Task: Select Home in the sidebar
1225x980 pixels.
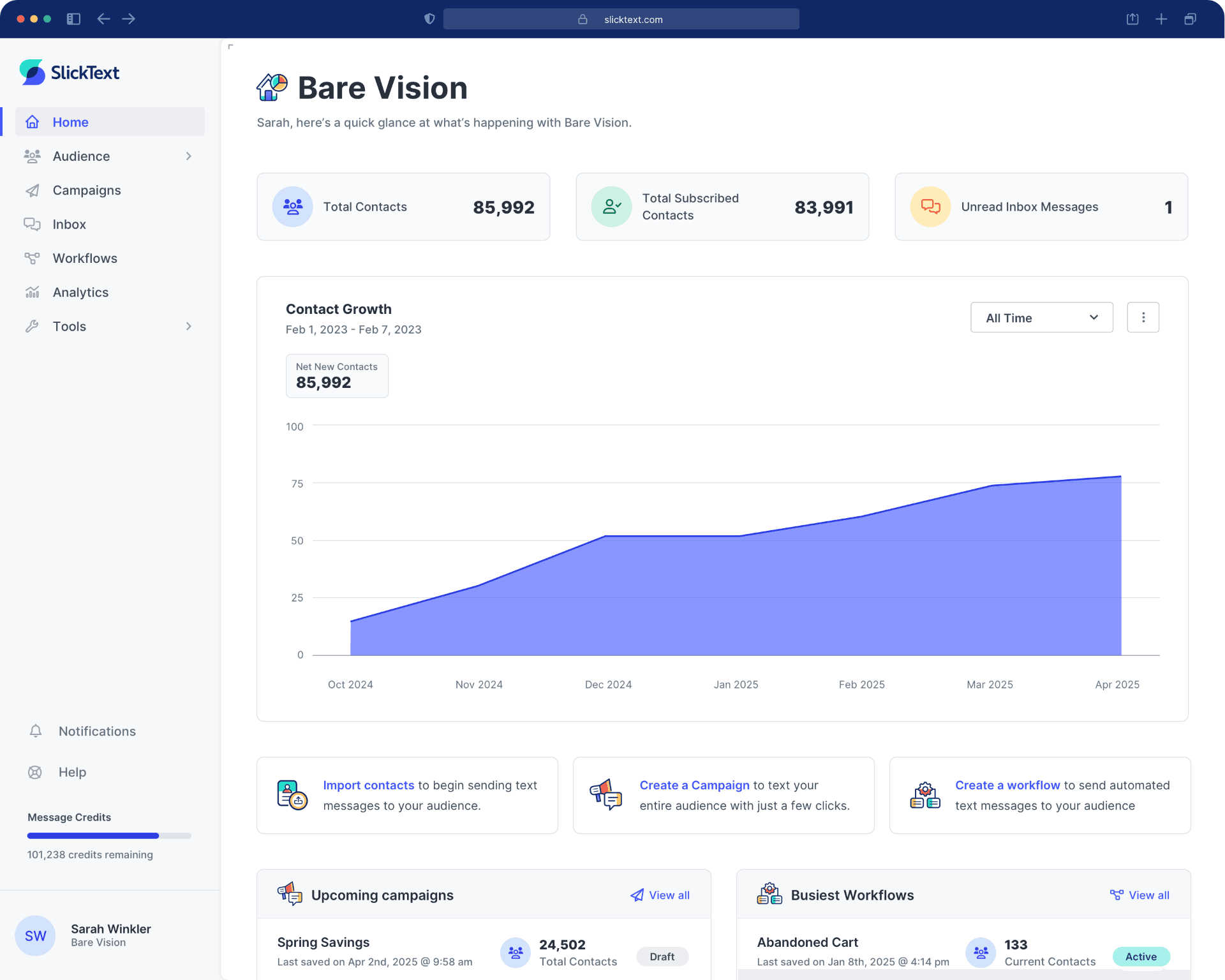Action: pyautogui.click(x=70, y=122)
